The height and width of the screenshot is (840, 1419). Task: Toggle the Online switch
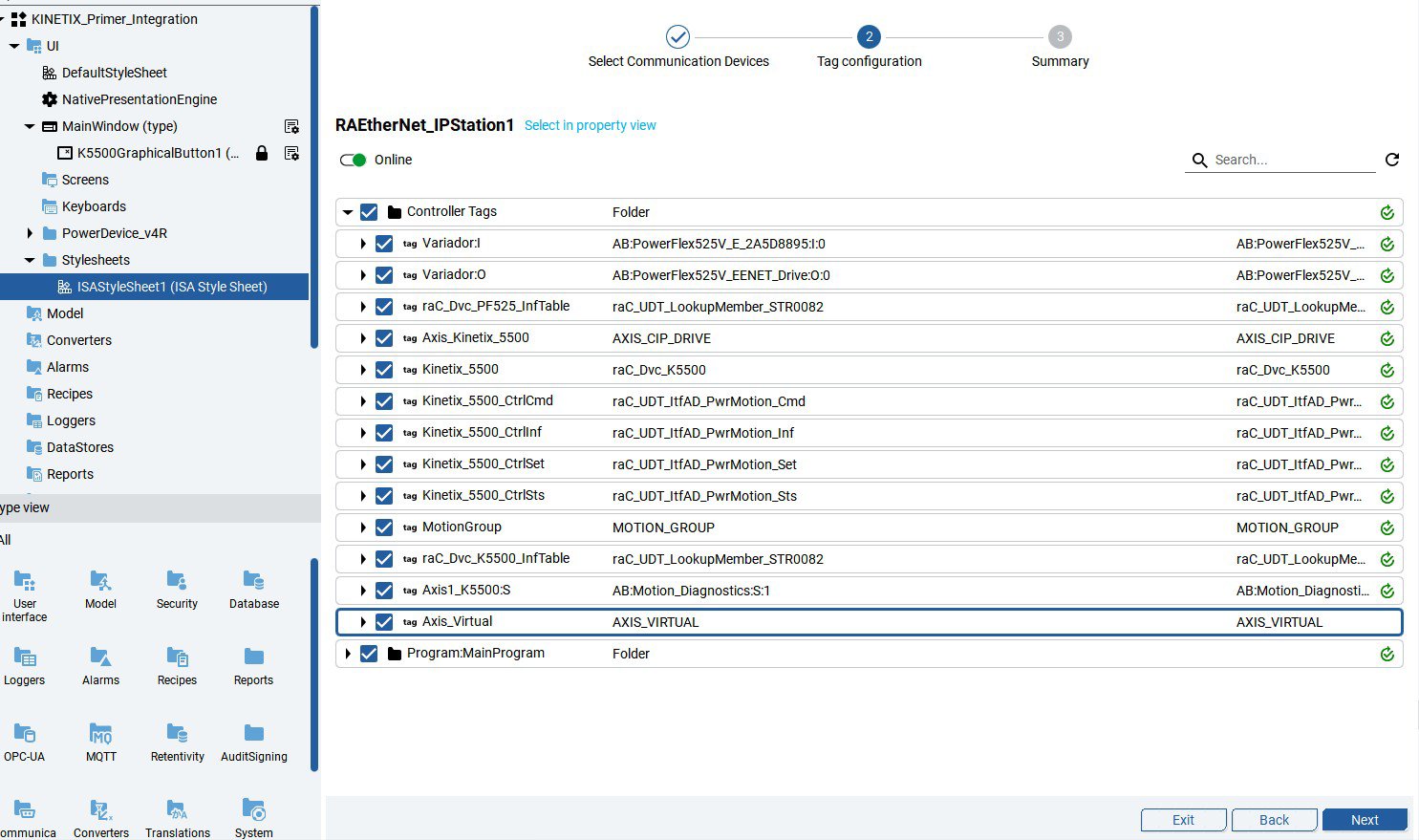[353, 160]
